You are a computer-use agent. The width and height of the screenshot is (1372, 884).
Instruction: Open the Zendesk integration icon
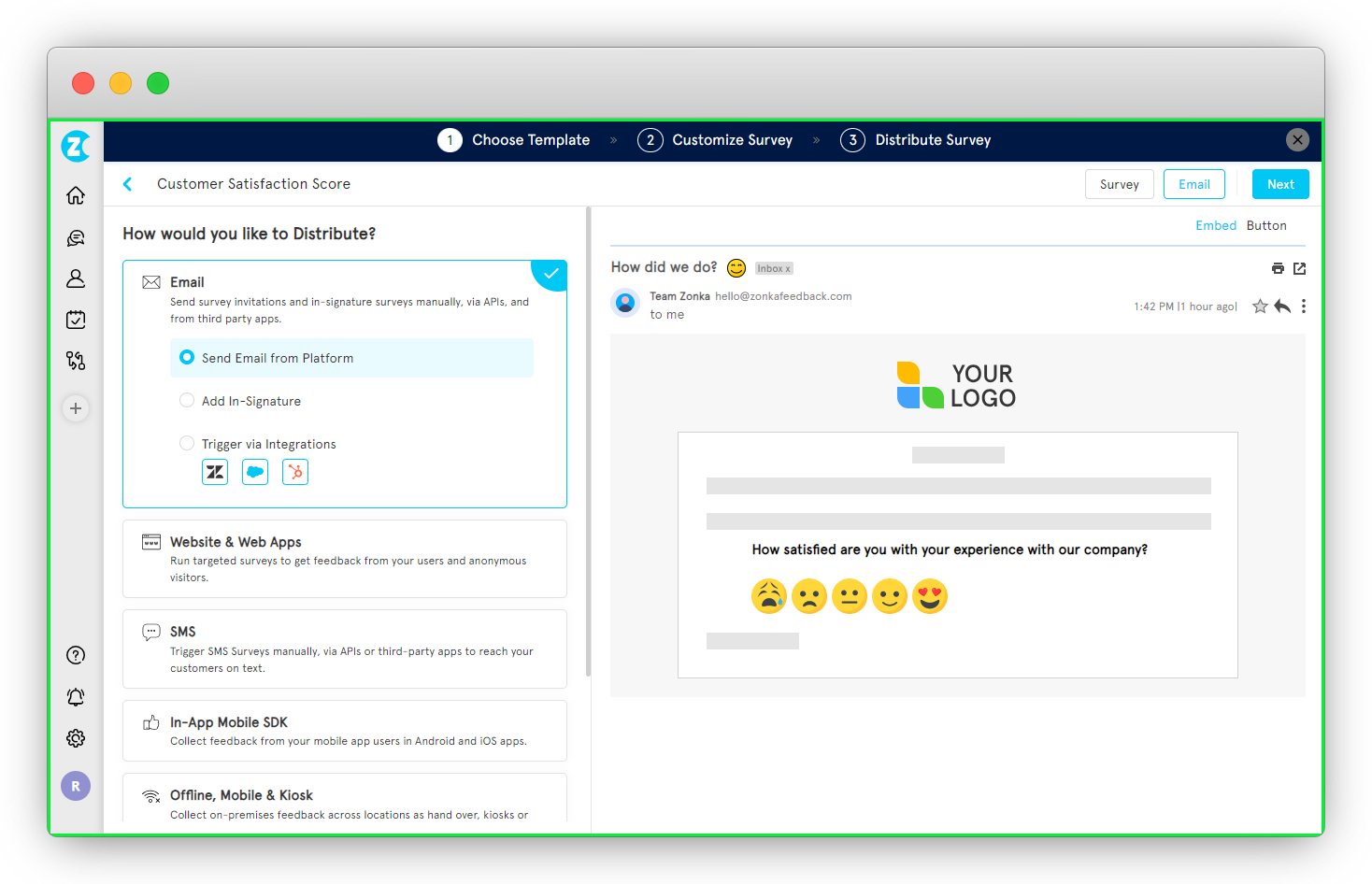(214, 472)
